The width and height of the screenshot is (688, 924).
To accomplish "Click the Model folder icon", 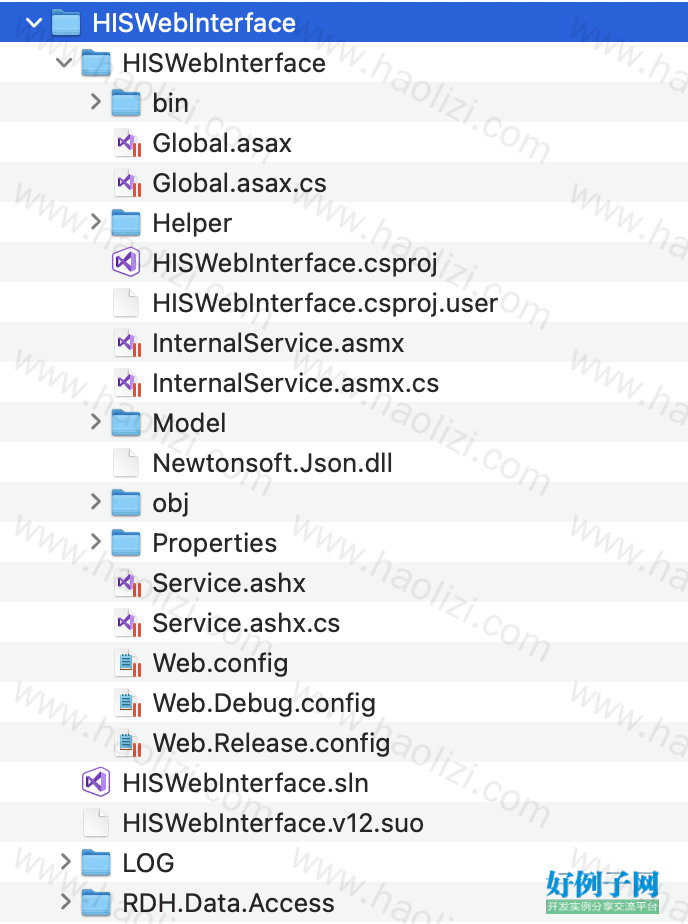I will (126, 423).
